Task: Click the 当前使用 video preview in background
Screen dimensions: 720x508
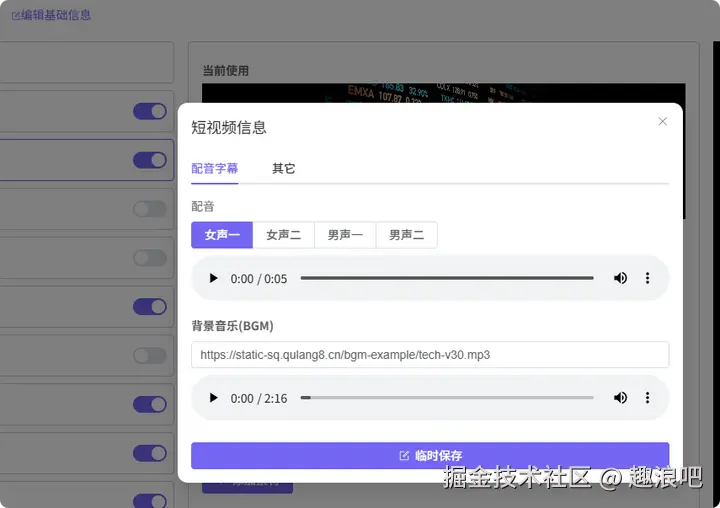Action: click(443, 93)
